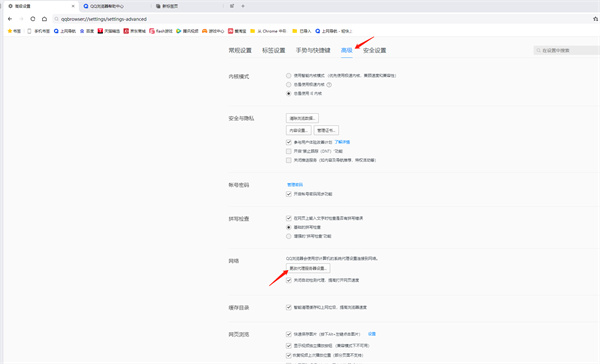
Task: Select the 高级 settings tab
Action: pyautogui.click(x=346, y=50)
